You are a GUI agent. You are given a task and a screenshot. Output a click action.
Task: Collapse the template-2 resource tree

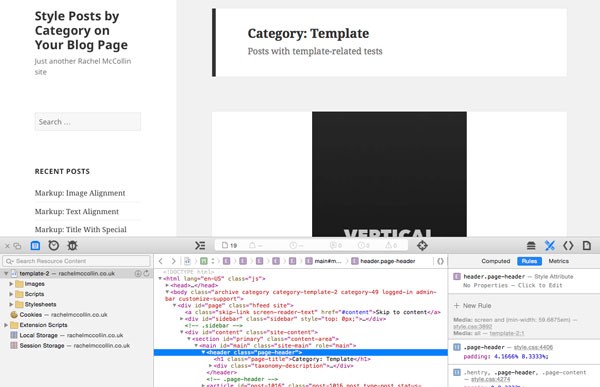click(x=6, y=273)
